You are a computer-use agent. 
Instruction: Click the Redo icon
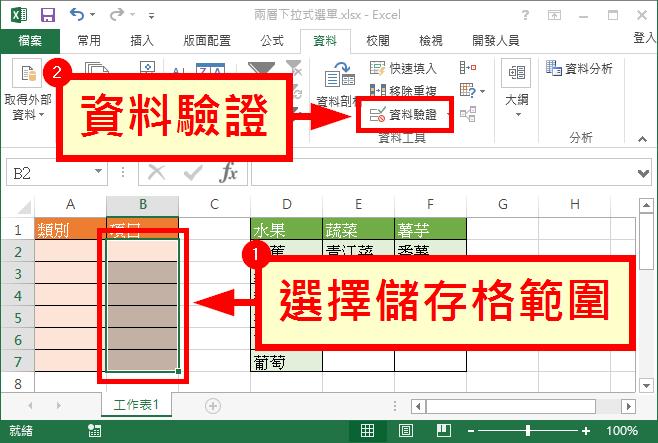[x=117, y=15]
